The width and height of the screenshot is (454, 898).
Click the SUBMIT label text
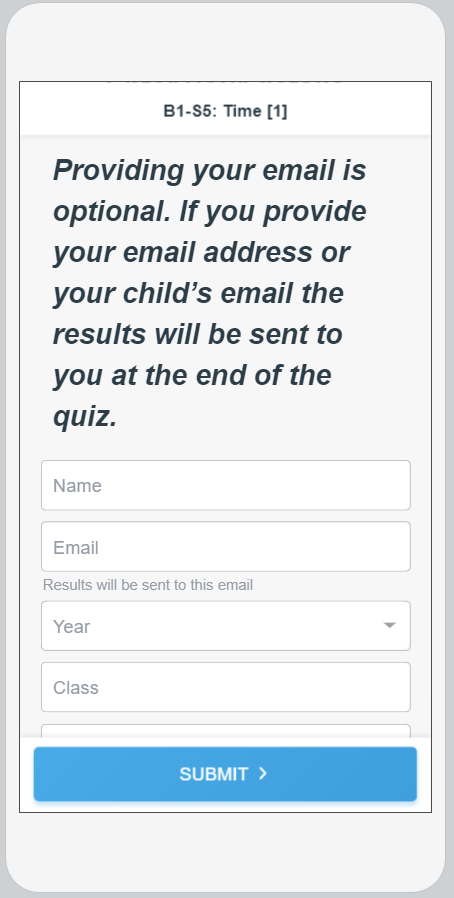point(214,774)
